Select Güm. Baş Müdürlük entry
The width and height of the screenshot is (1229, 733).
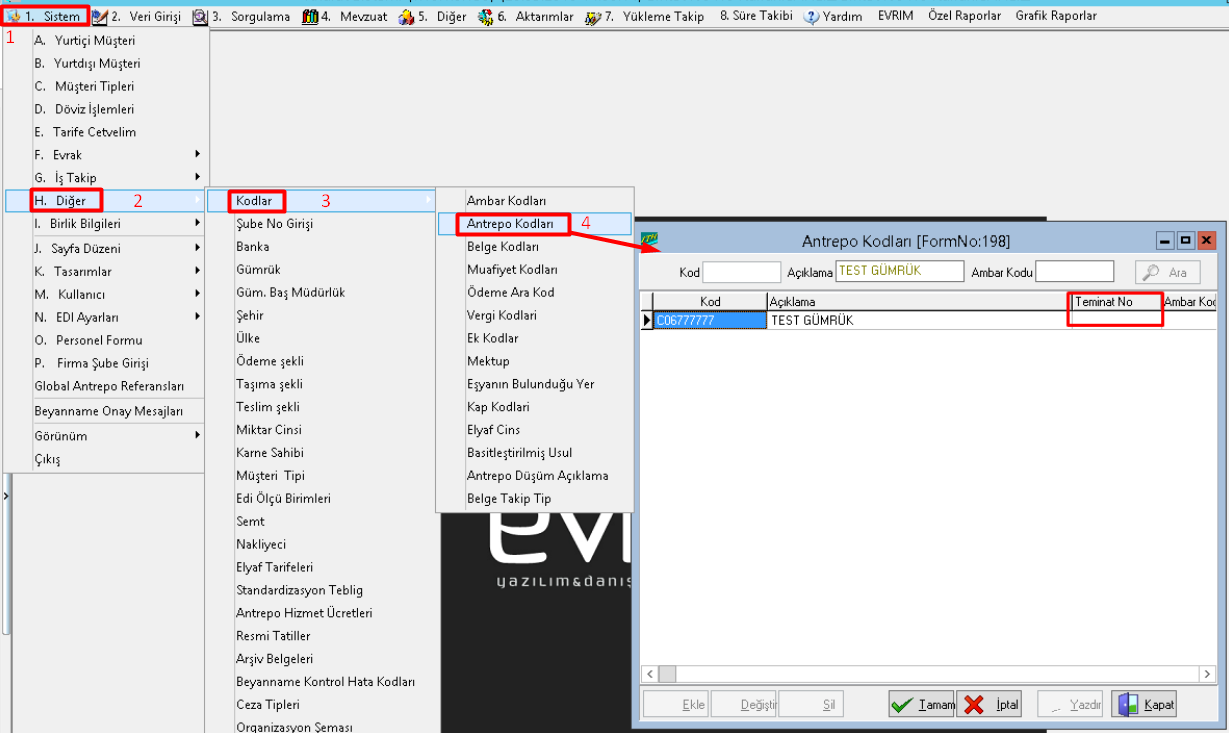(321, 292)
